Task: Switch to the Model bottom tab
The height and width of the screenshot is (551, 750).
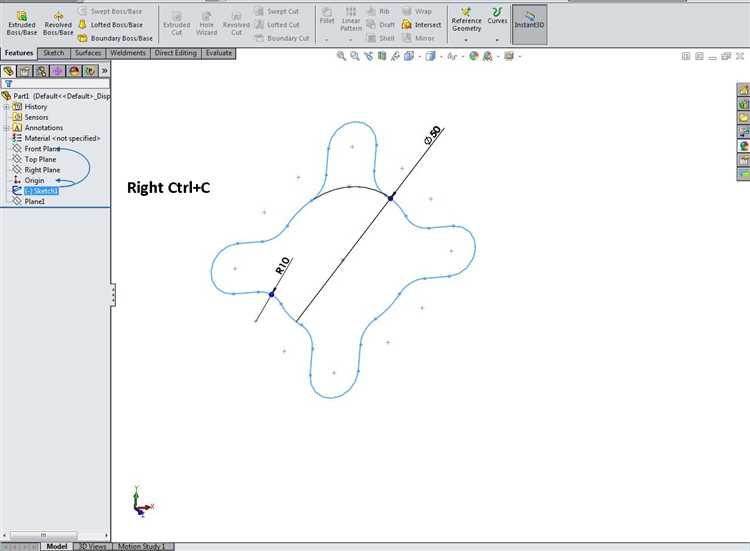Action: pos(57,546)
